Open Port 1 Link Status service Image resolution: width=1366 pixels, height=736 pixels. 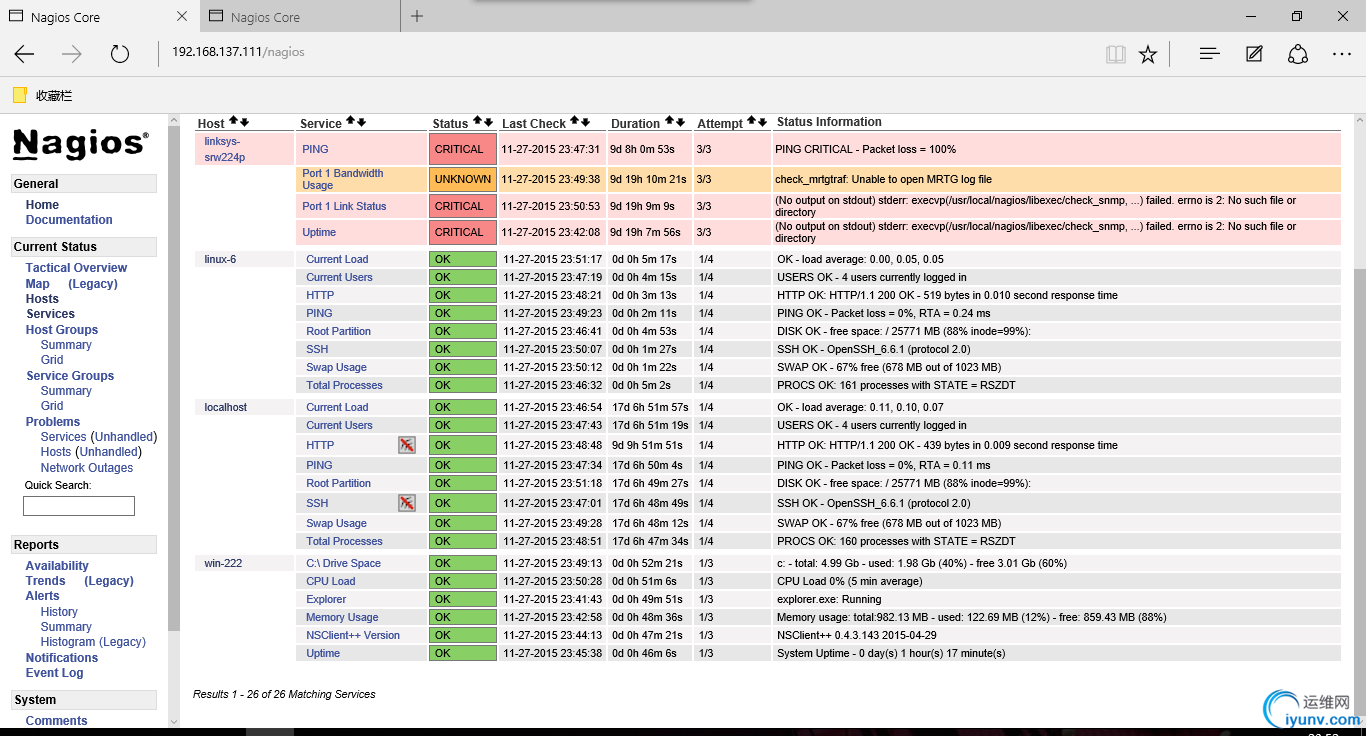click(x=344, y=206)
